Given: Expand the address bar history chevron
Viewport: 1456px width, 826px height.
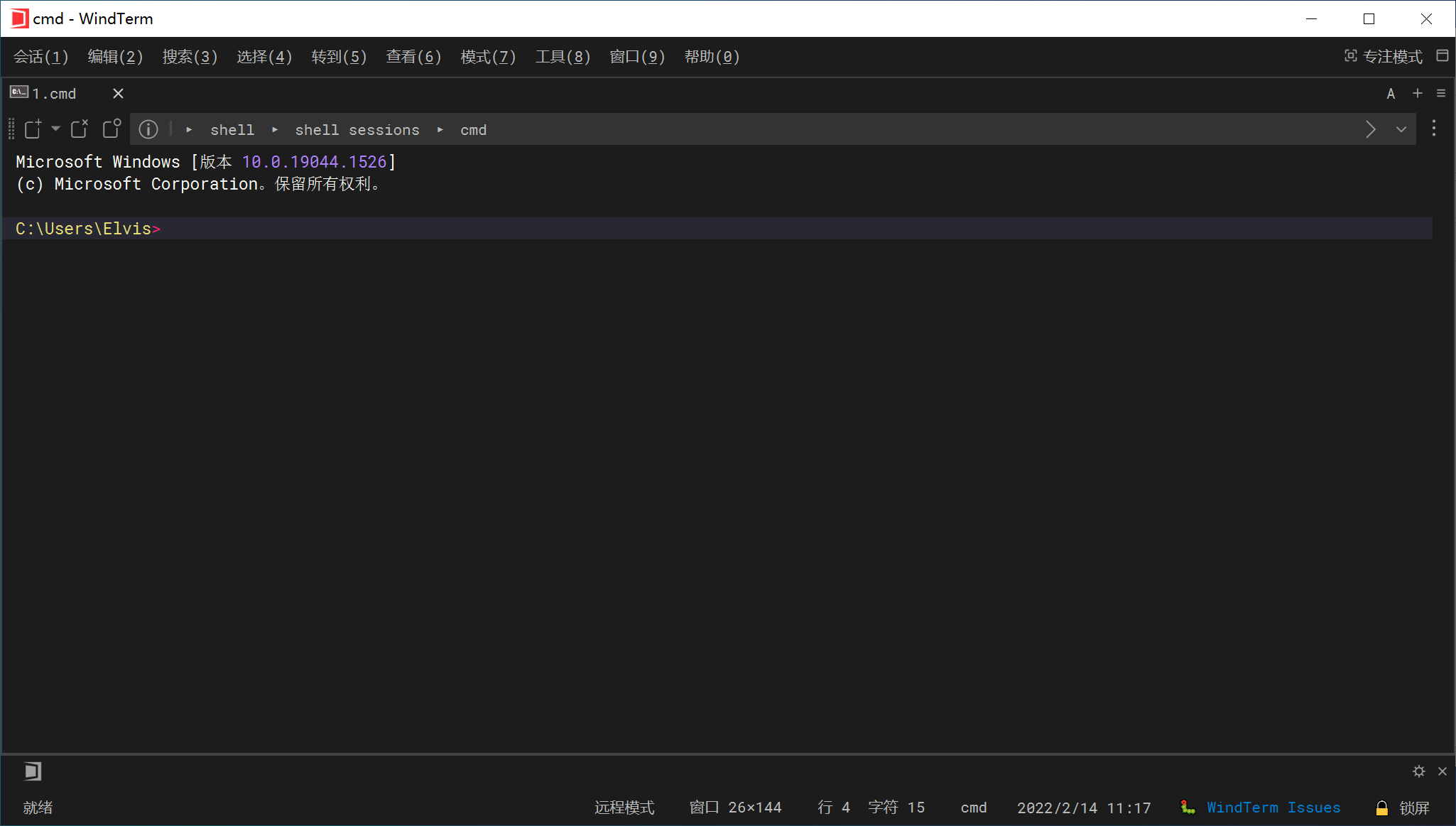Looking at the screenshot, I should coord(1401,130).
